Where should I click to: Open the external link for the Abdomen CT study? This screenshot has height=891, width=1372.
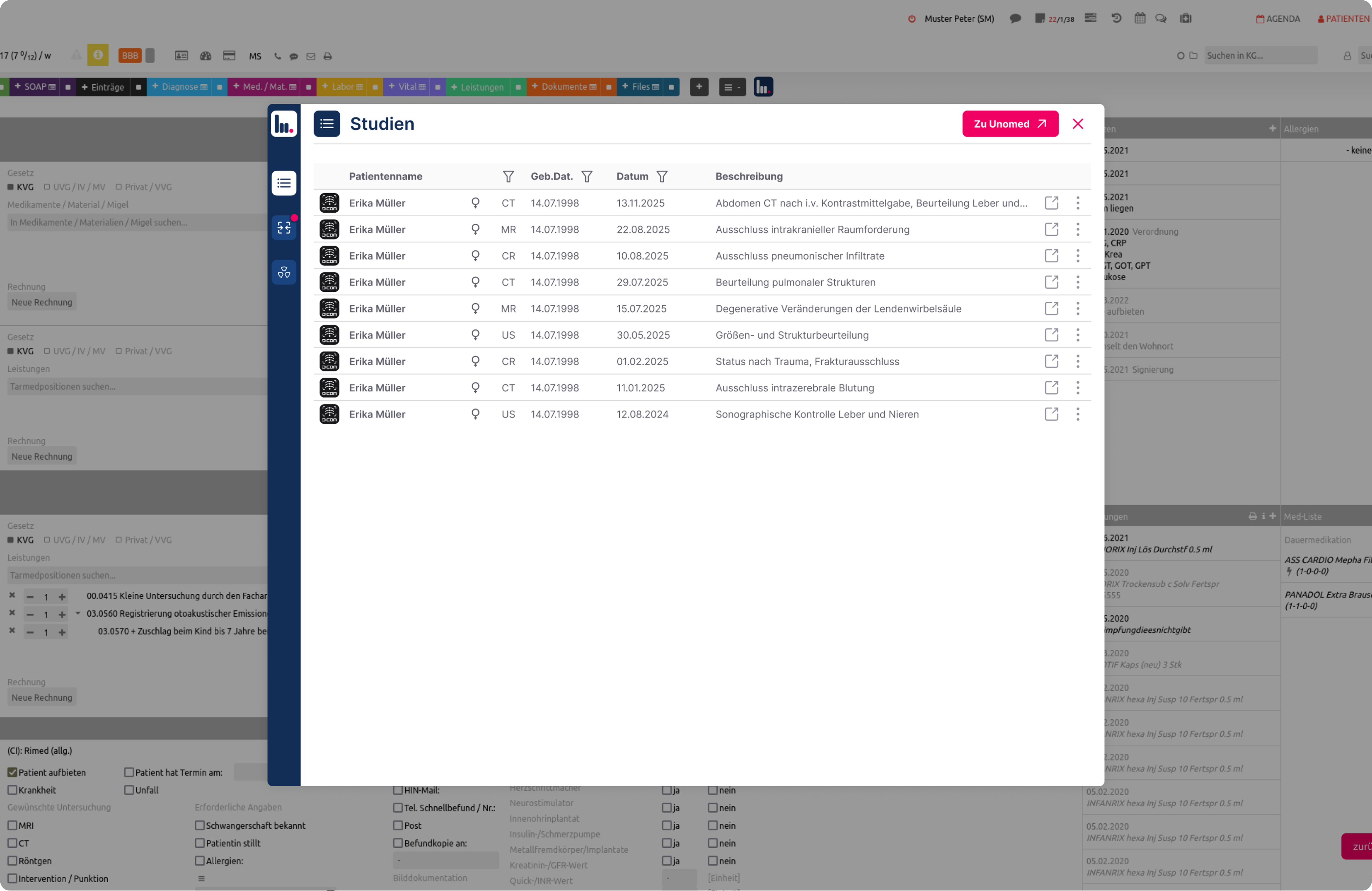click(x=1051, y=203)
